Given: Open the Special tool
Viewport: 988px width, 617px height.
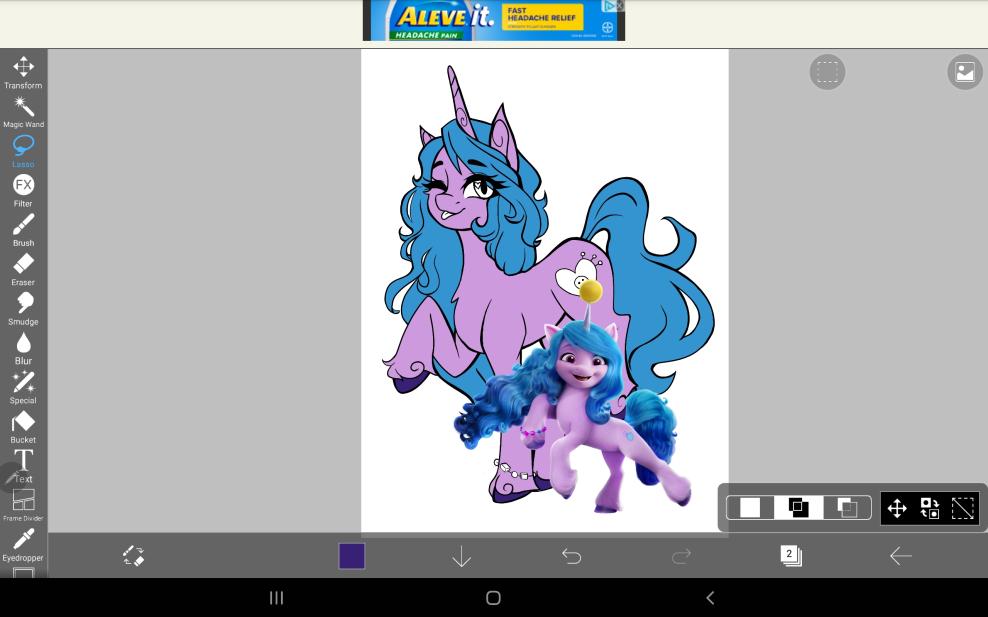Looking at the screenshot, I should [x=23, y=388].
